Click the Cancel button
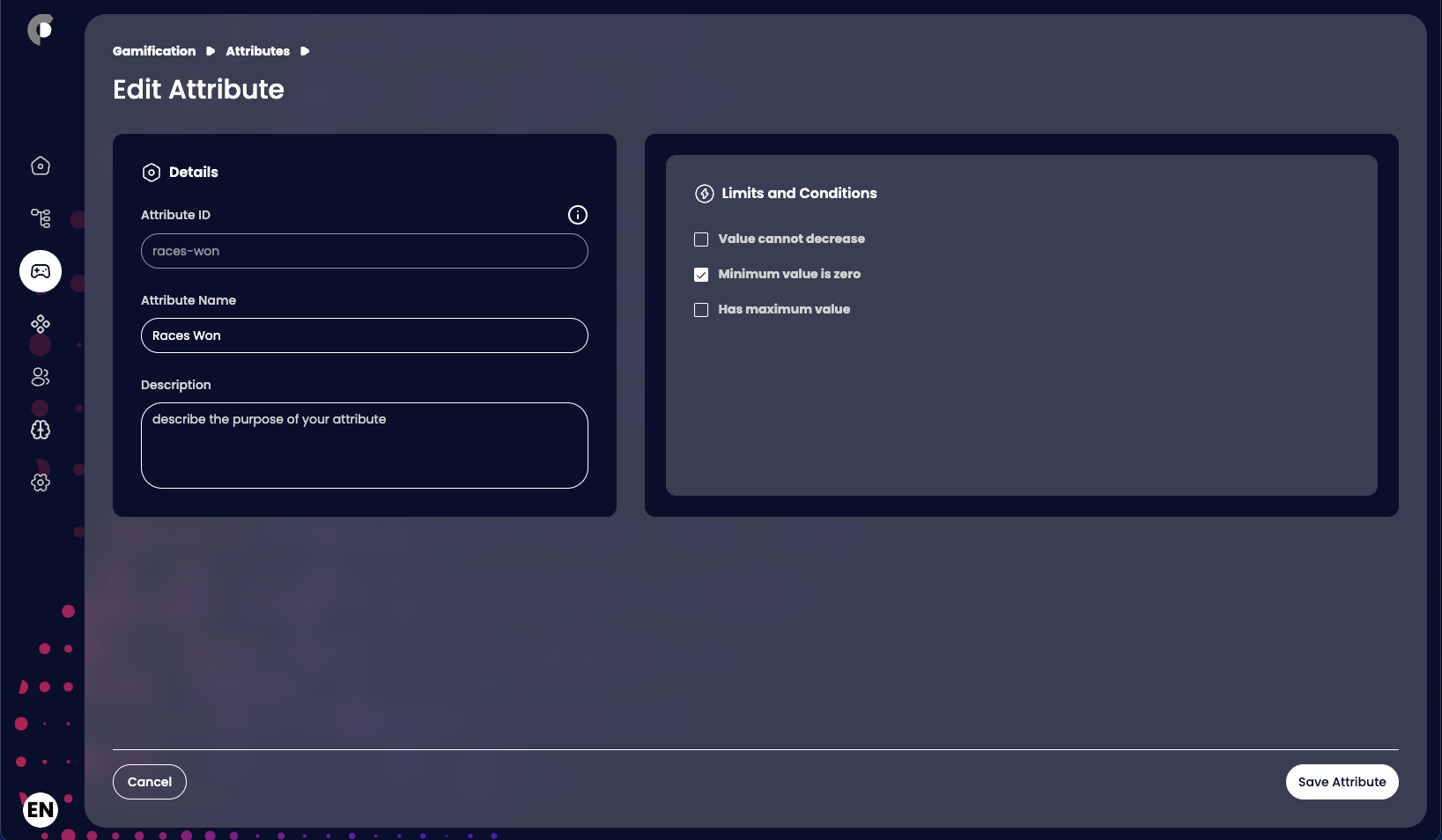Viewport: 1442px width, 840px height. [x=150, y=782]
